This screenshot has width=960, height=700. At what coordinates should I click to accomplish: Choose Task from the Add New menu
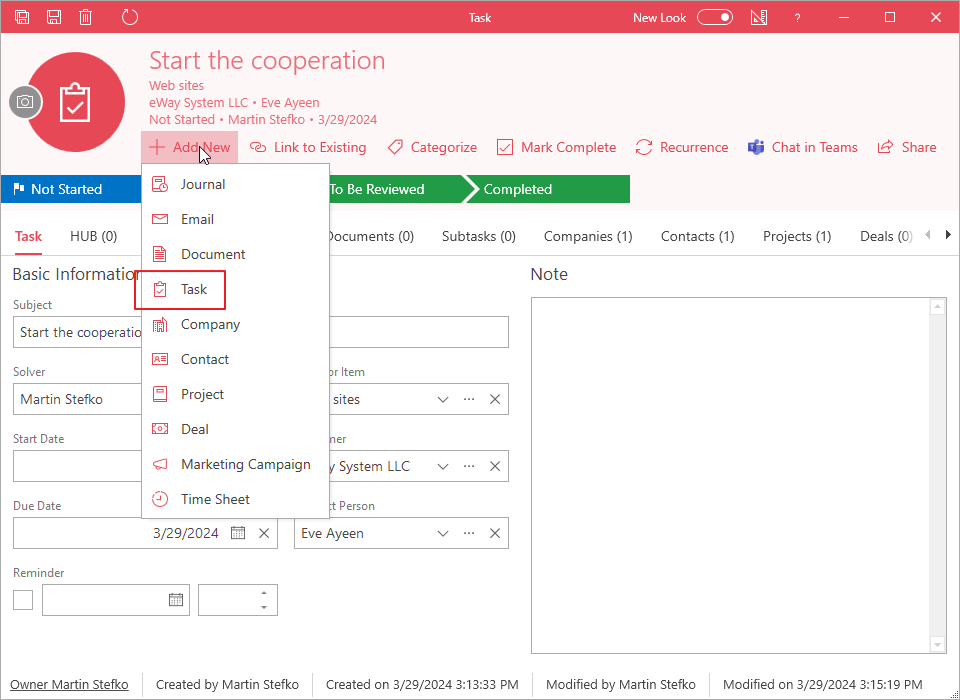tap(236, 289)
